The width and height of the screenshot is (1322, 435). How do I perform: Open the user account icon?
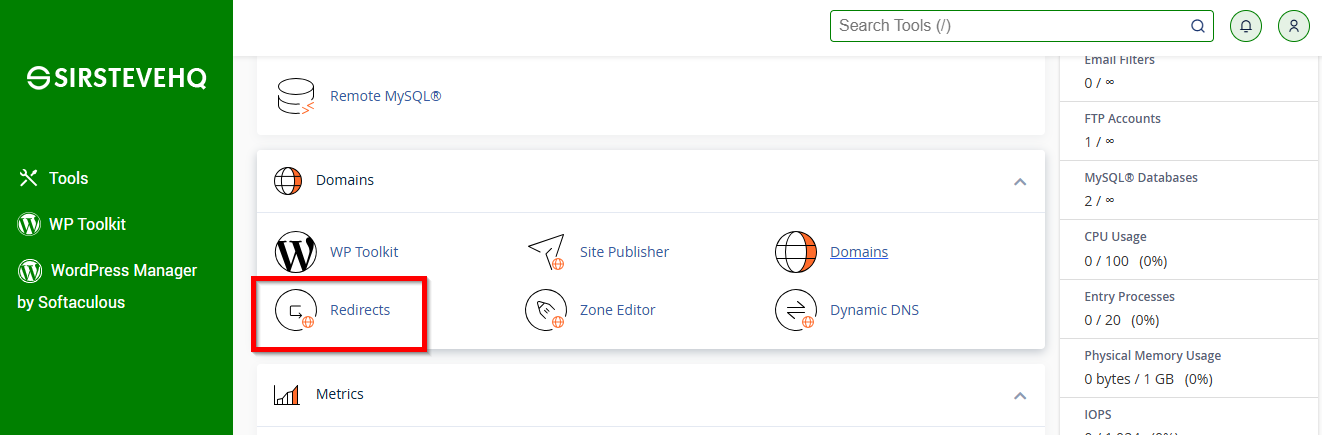pyautogui.click(x=1294, y=26)
